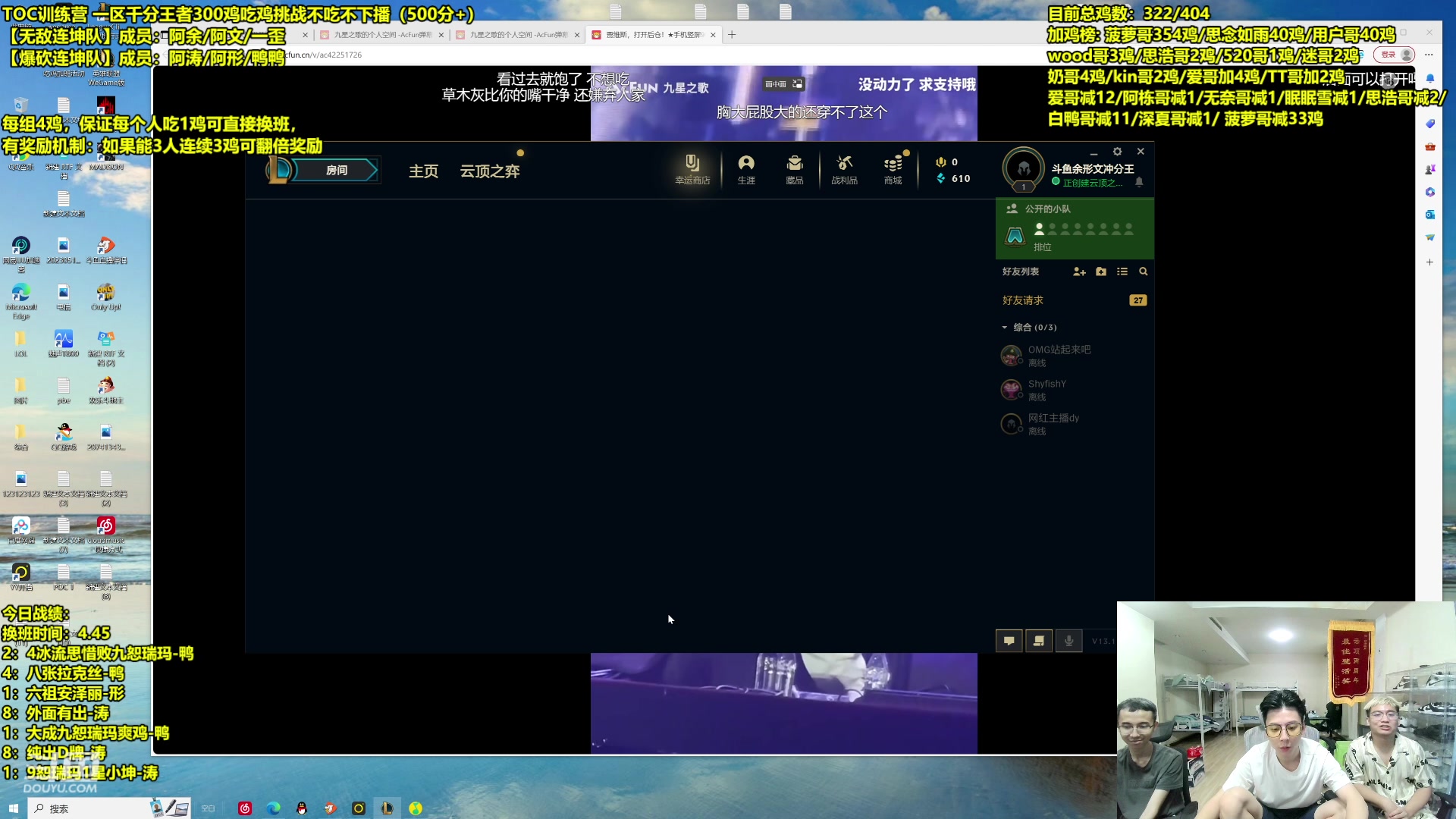Toggle the microphone voice button

tap(1068, 641)
